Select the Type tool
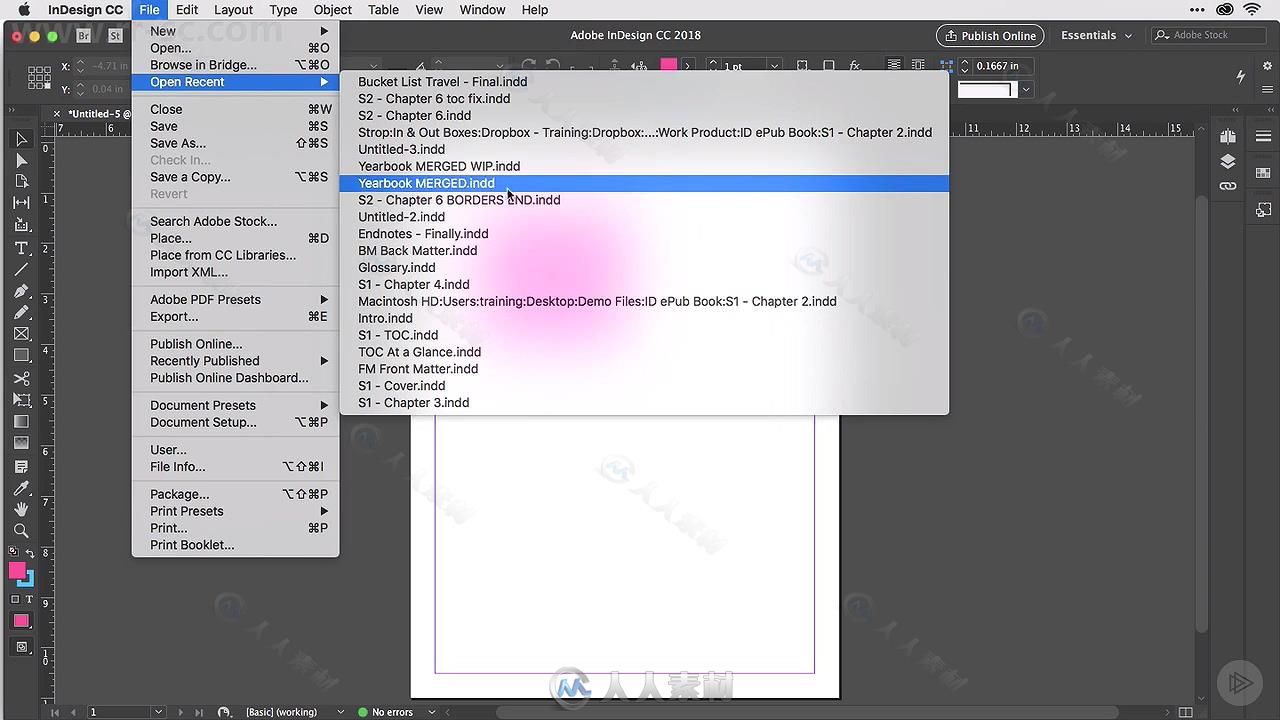The image size is (1280, 720). click(21, 248)
